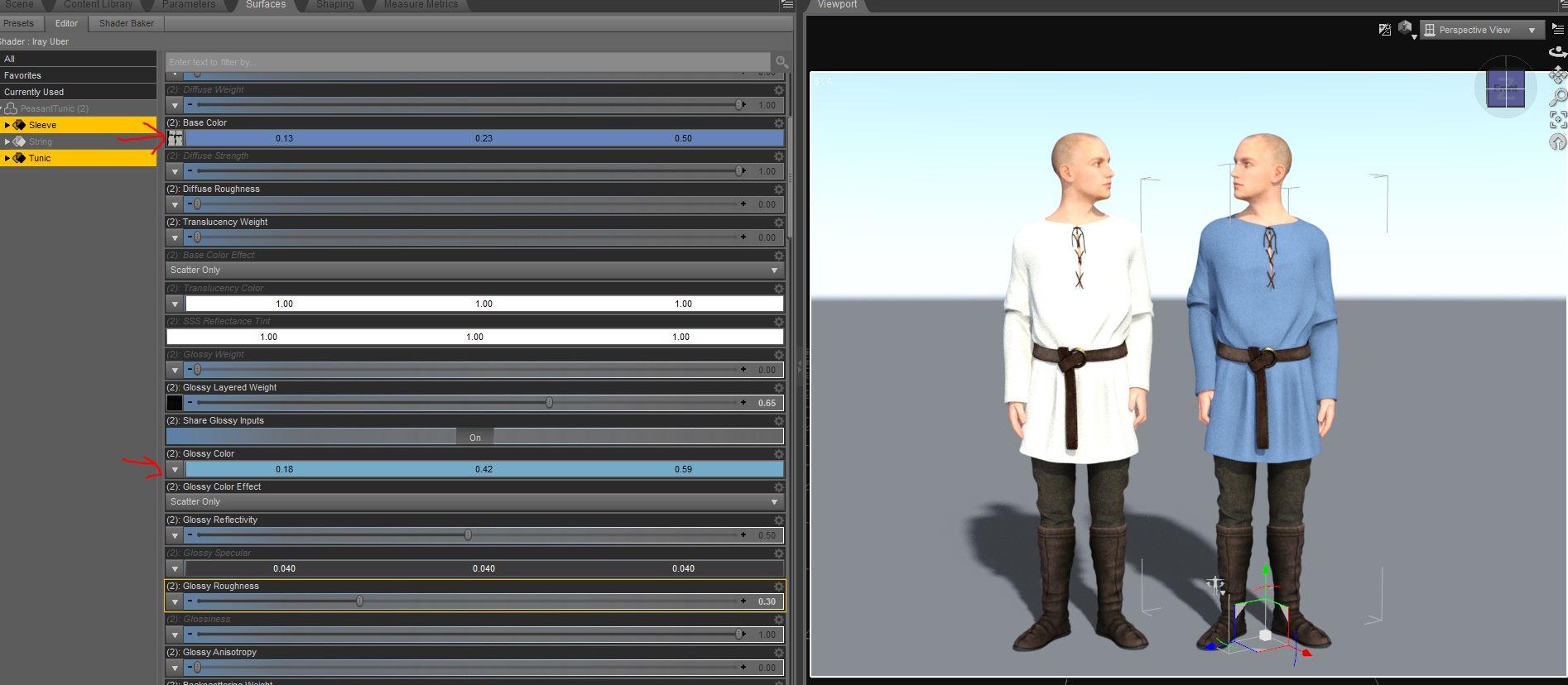1568x685 pixels.
Task: Switch to the Scene tab
Action: coord(19,5)
